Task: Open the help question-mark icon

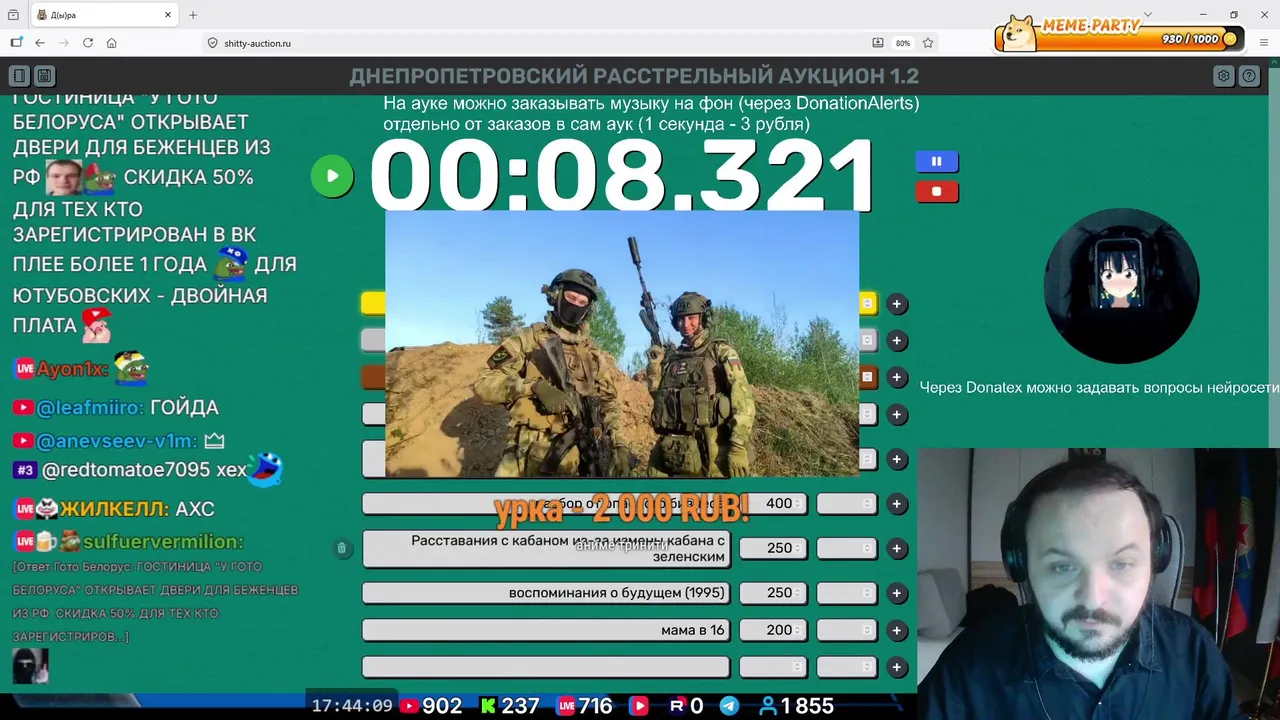Action: tap(1249, 76)
